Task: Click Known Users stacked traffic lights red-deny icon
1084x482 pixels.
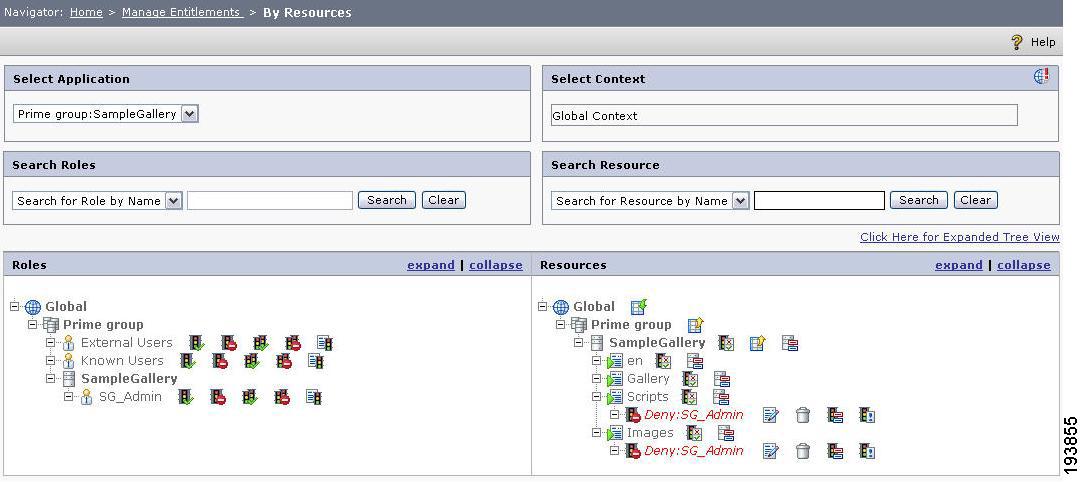Action: pyautogui.click(x=283, y=360)
